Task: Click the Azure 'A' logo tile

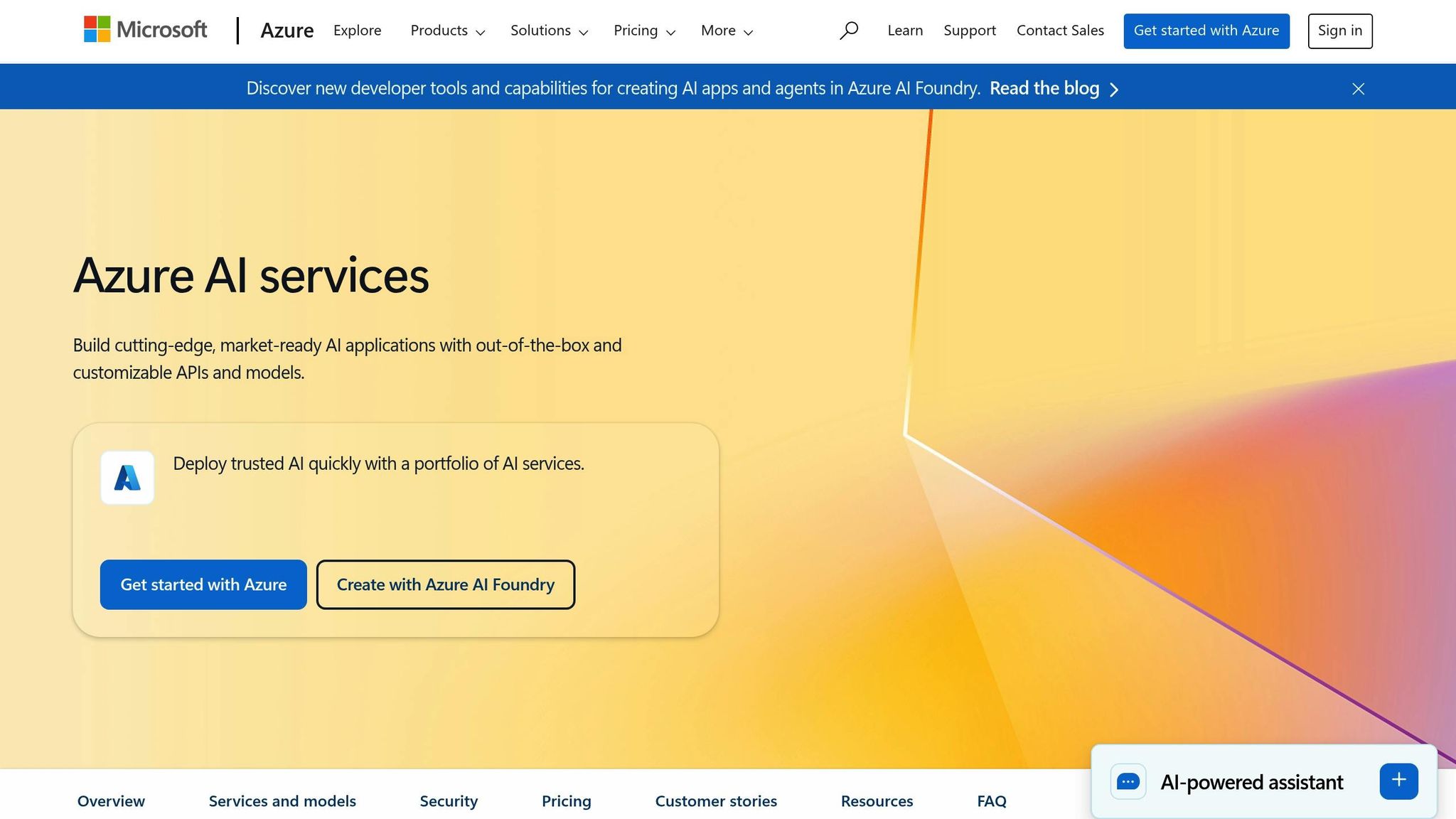Action: click(x=127, y=478)
